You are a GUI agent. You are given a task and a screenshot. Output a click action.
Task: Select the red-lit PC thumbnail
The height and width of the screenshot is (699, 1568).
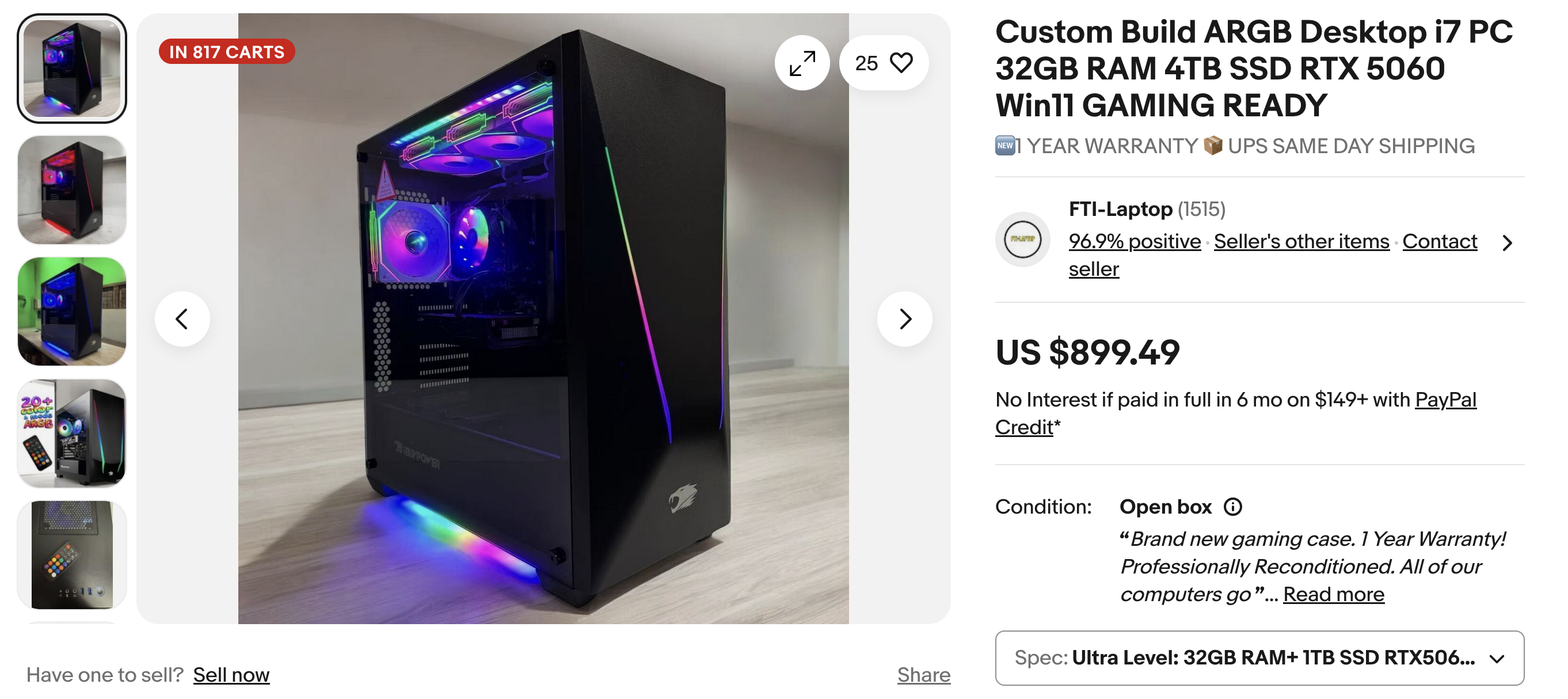pyautogui.click(x=72, y=190)
